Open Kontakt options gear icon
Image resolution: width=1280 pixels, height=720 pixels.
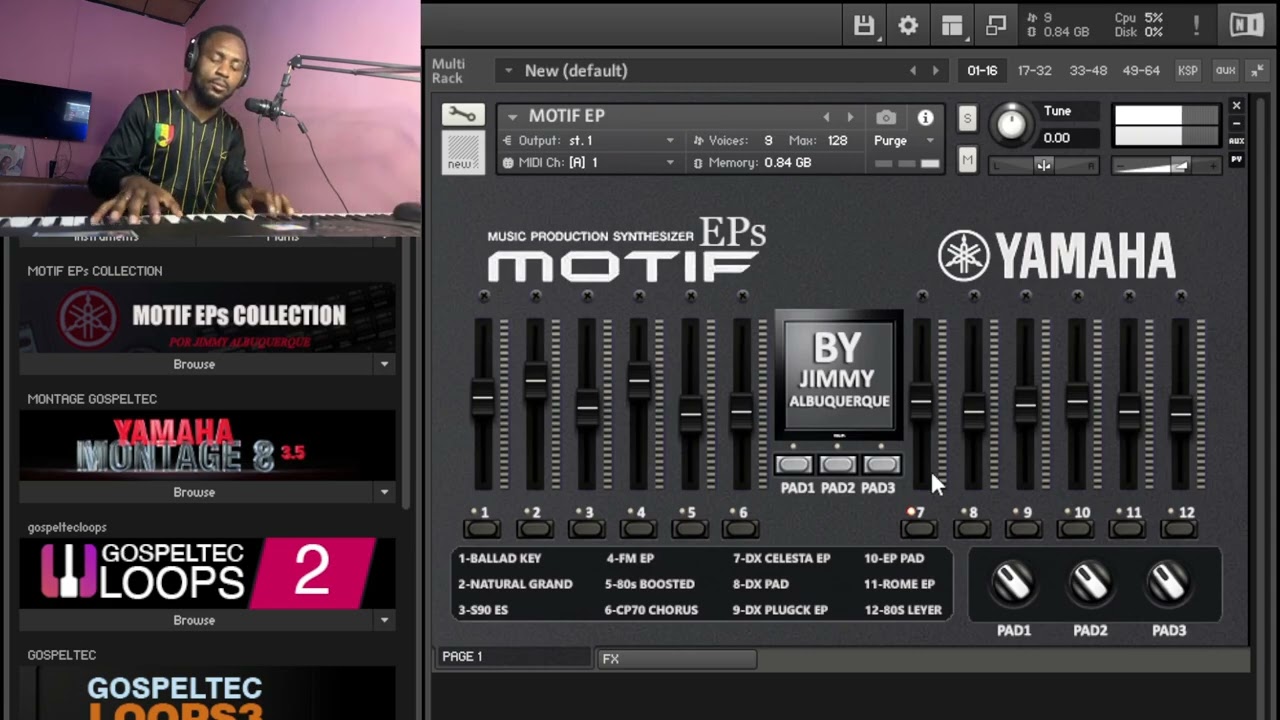tap(908, 27)
